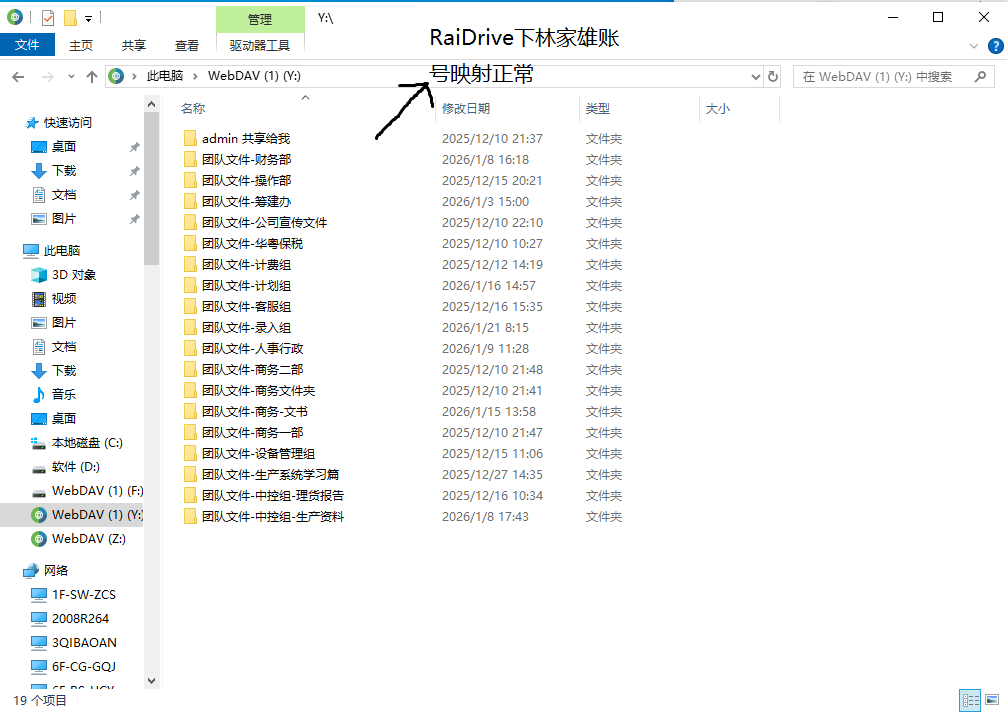Open the 驱动器工具 ribbon tab
The width and height of the screenshot is (1008, 712).
[260, 46]
